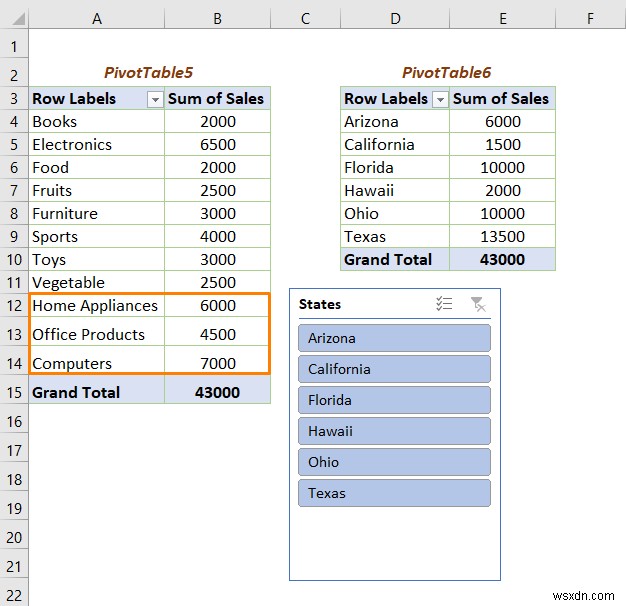Click the States slicer title
The width and height of the screenshot is (626, 606).
click(320, 304)
